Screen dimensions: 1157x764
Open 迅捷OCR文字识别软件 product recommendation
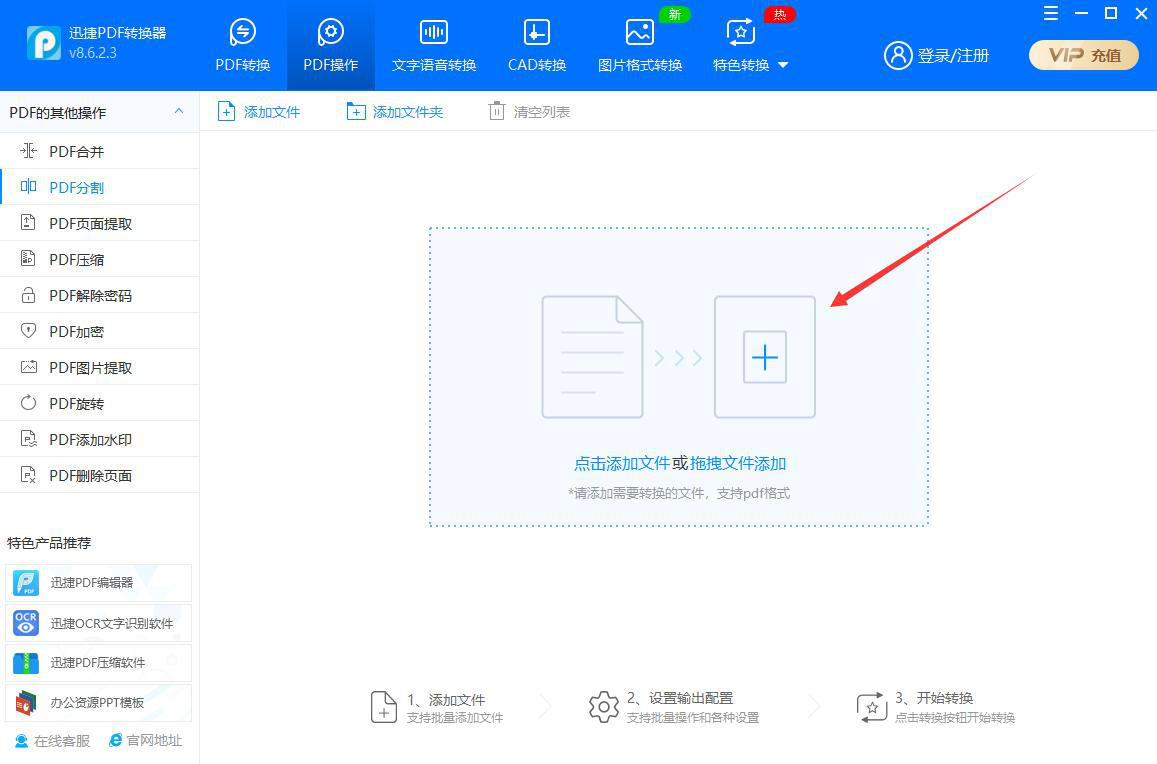[98, 623]
